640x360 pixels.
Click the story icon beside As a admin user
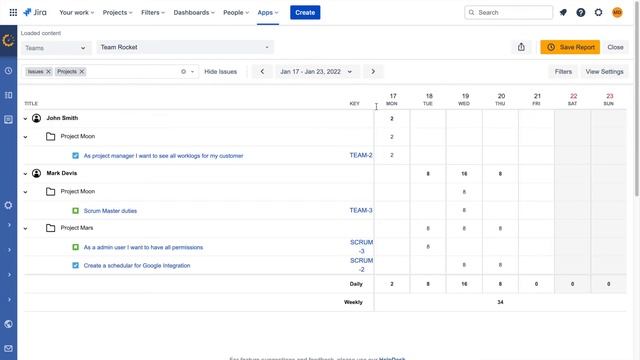(x=76, y=247)
